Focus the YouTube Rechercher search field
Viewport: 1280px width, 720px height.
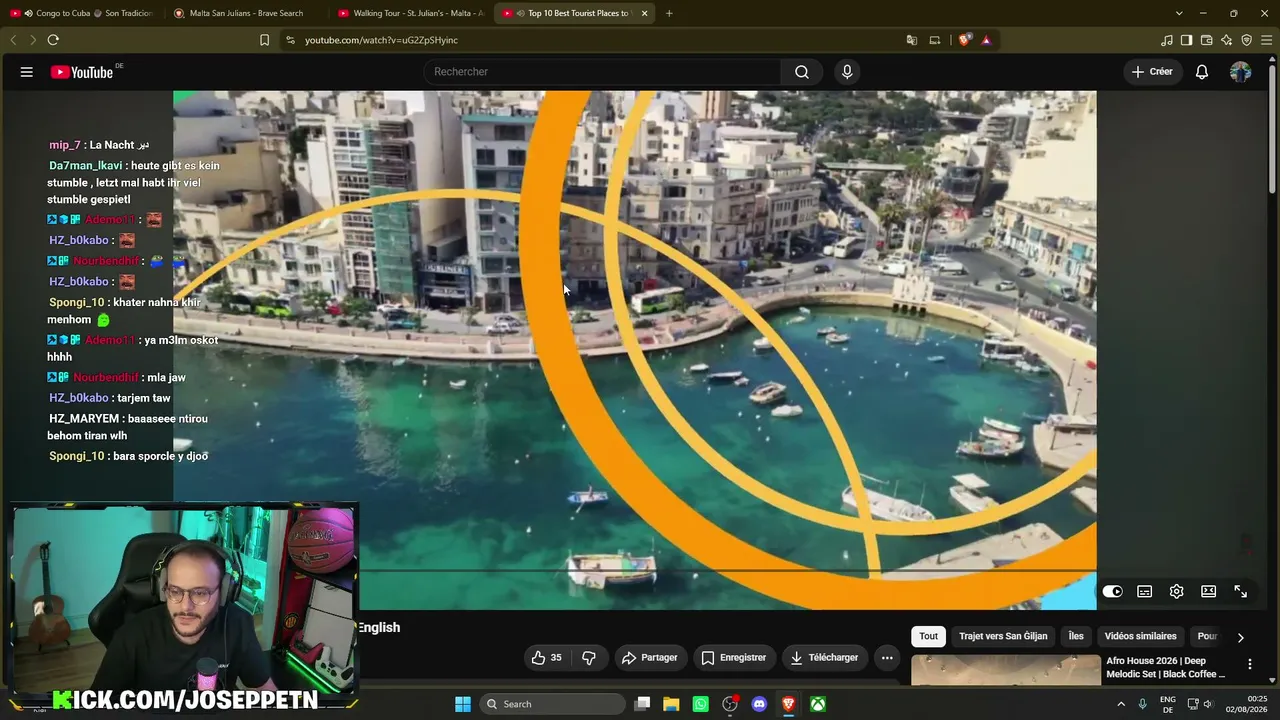click(x=602, y=72)
